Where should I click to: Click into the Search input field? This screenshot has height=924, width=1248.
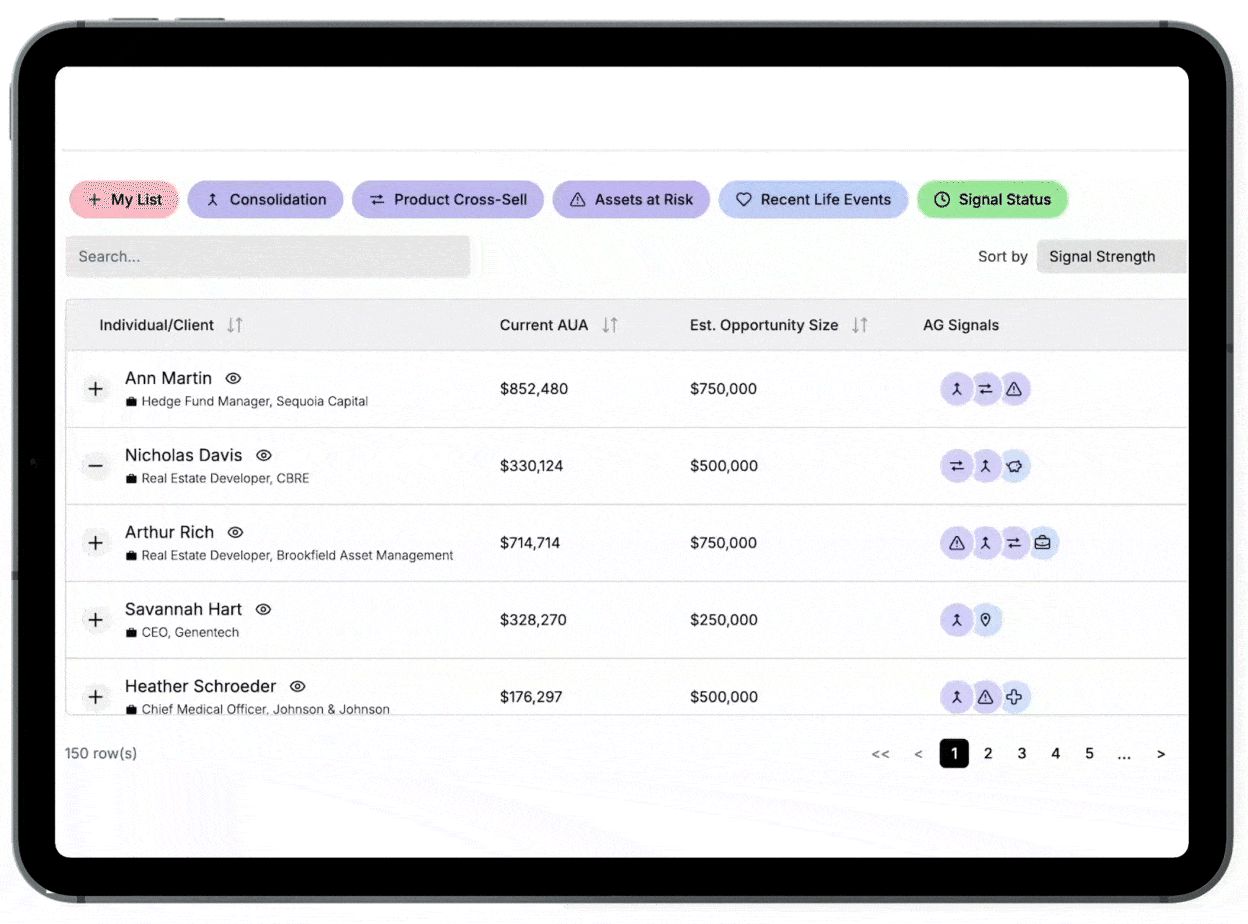pyautogui.click(x=268, y=257)
